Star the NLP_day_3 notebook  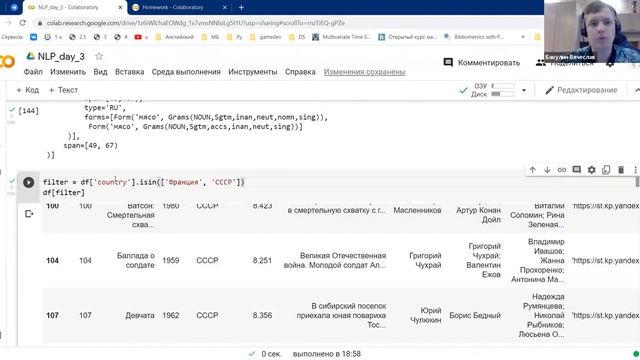[99, 56]
